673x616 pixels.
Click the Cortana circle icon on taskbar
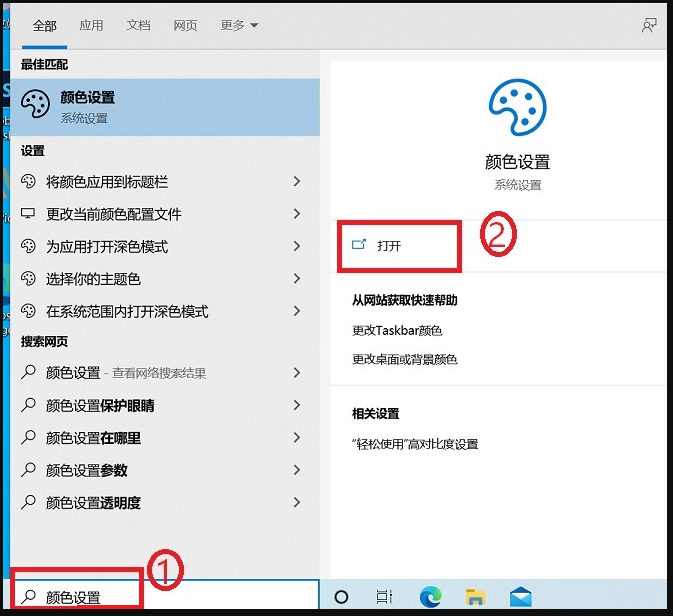click(x=341, y=597)
